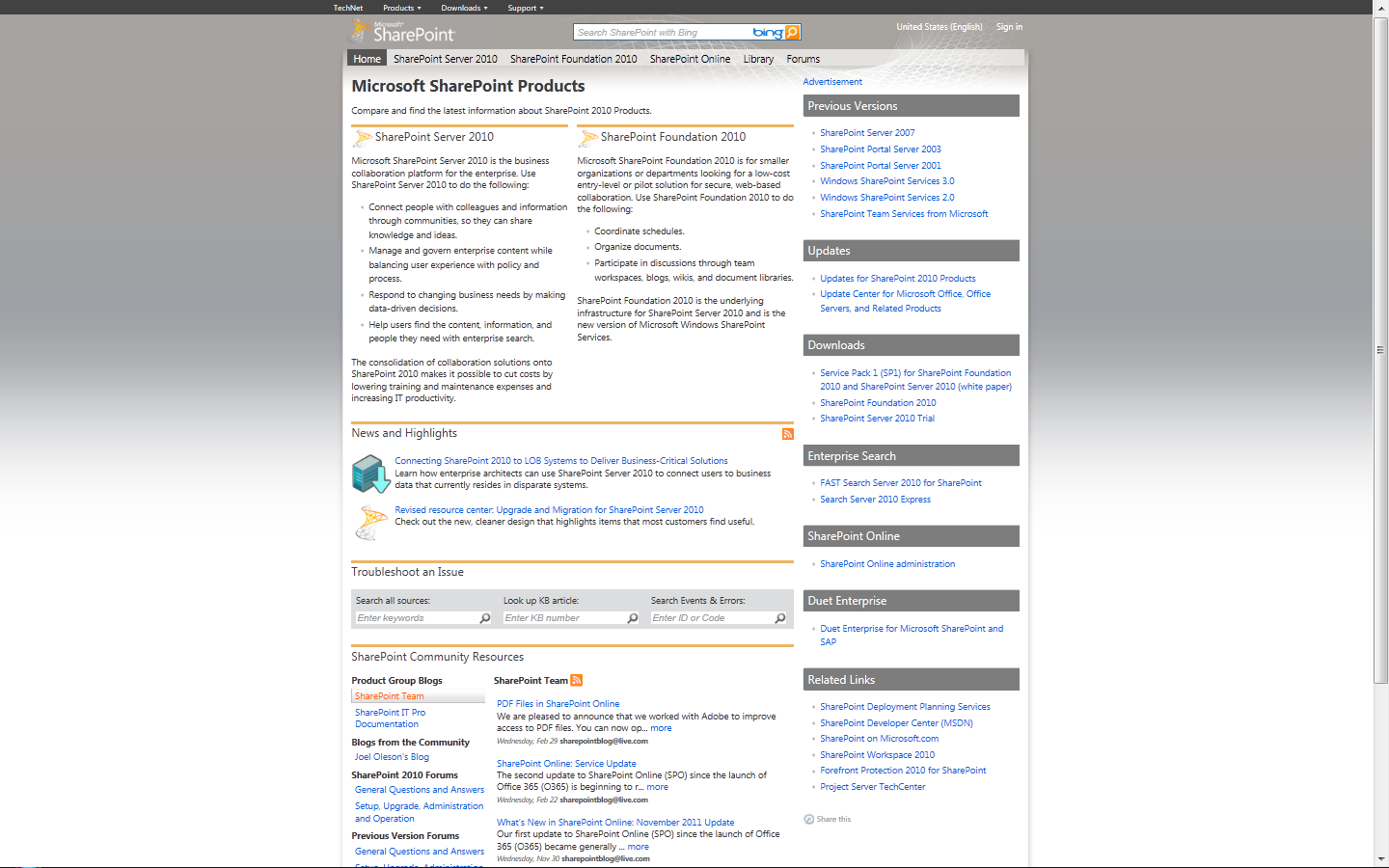Open SharePoint Server 2010 Trial download link
The height and width of the screenshot is (868, 1389).
[877, 419]
